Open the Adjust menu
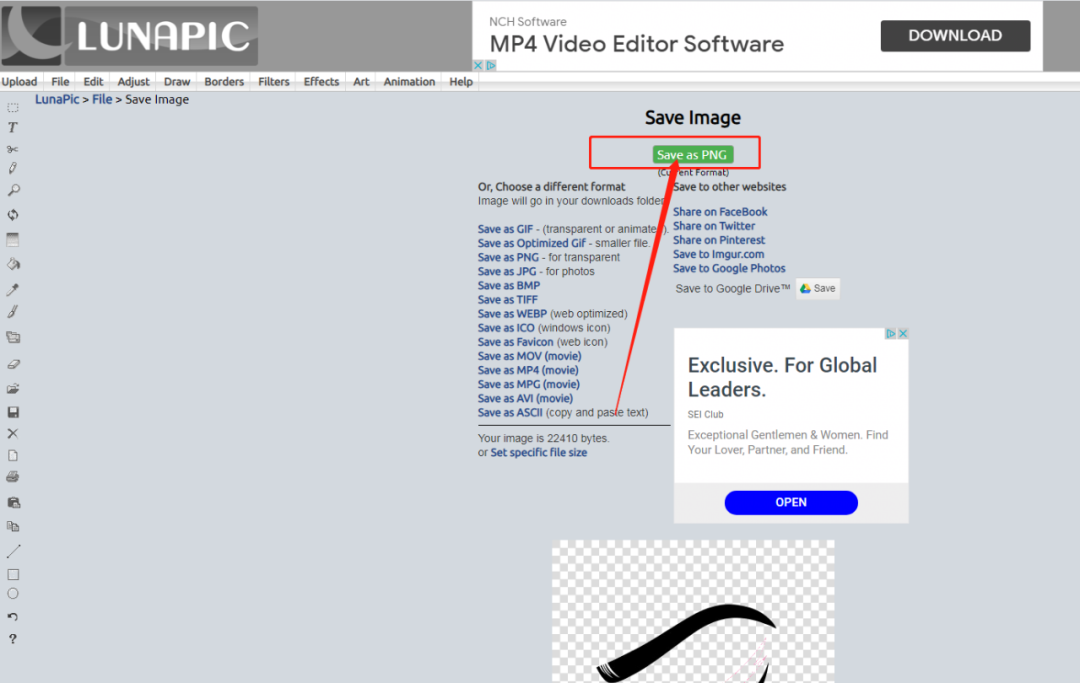Screen dimensions: 1080x683 coord(133,81)
